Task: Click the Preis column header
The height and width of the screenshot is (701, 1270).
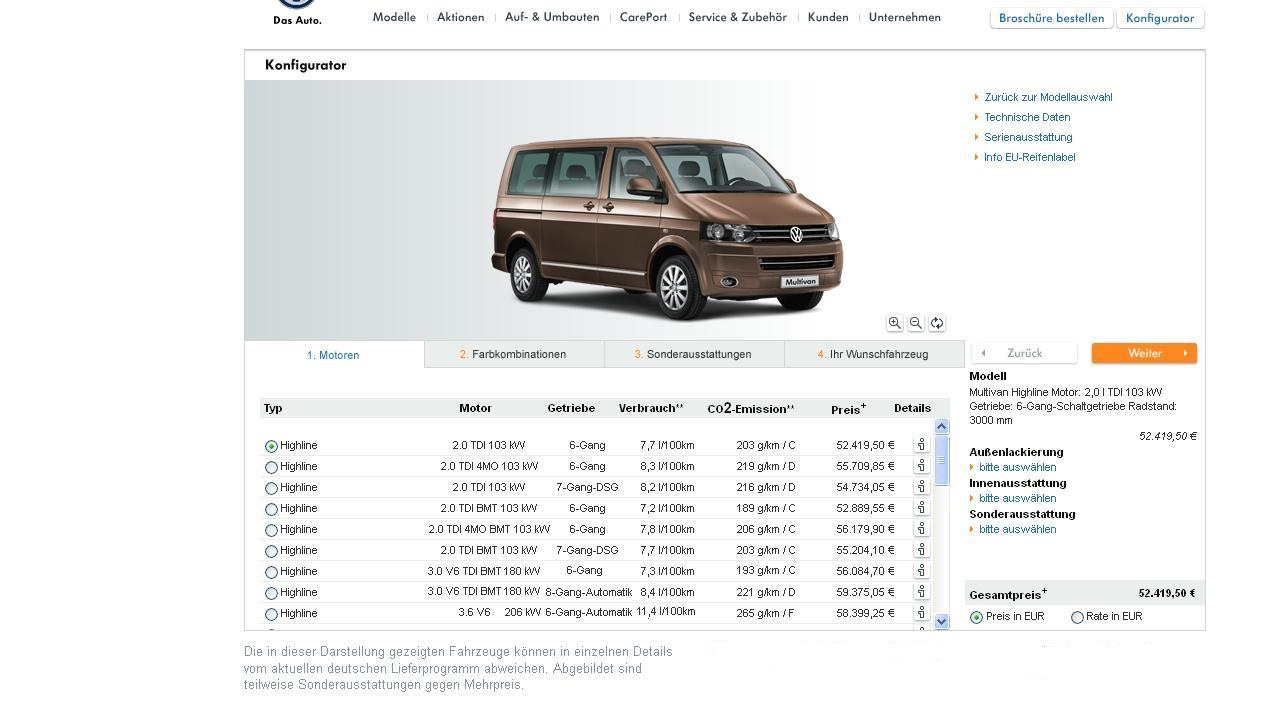Action: click(x=848, y=409)
